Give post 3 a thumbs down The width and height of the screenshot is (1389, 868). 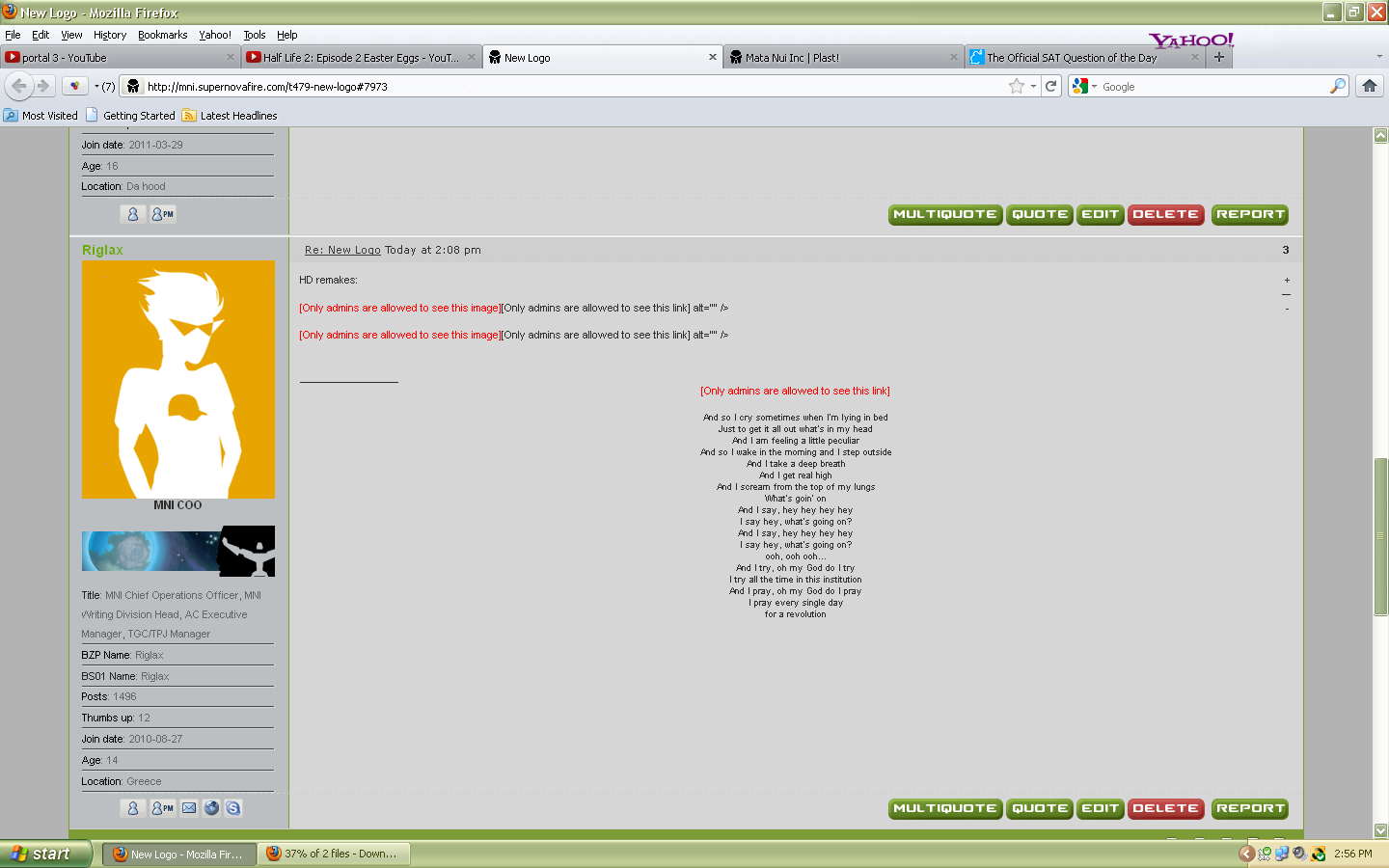(1287, 309)
